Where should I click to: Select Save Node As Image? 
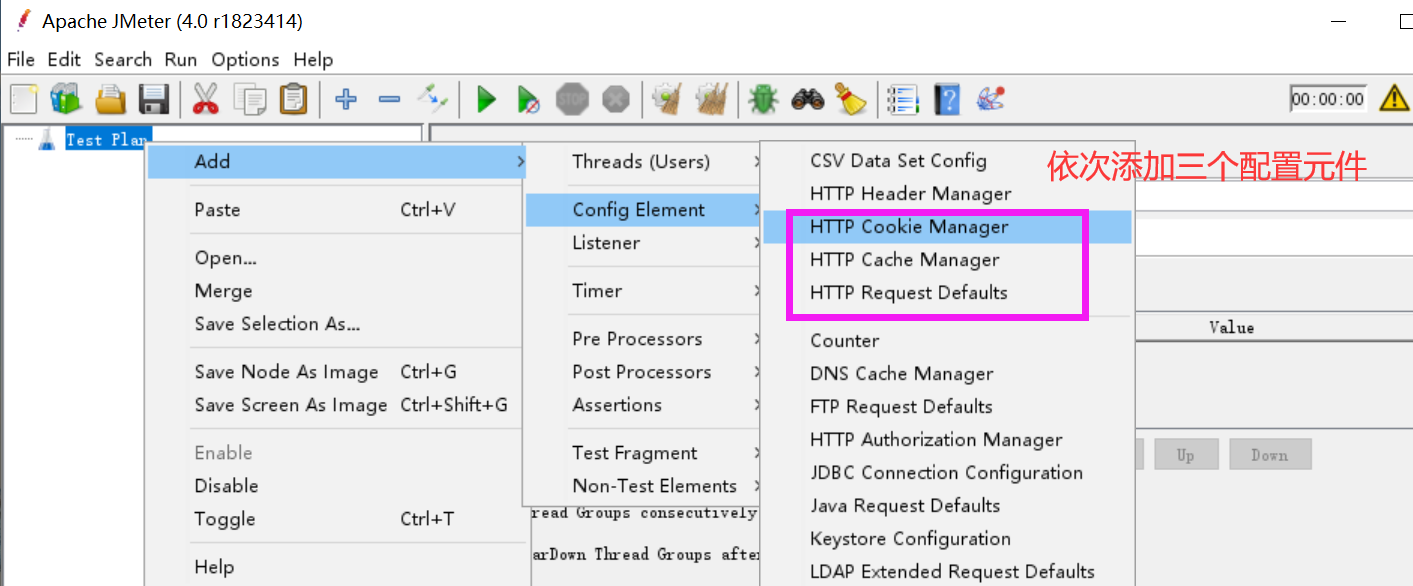(x=337, y=372)
